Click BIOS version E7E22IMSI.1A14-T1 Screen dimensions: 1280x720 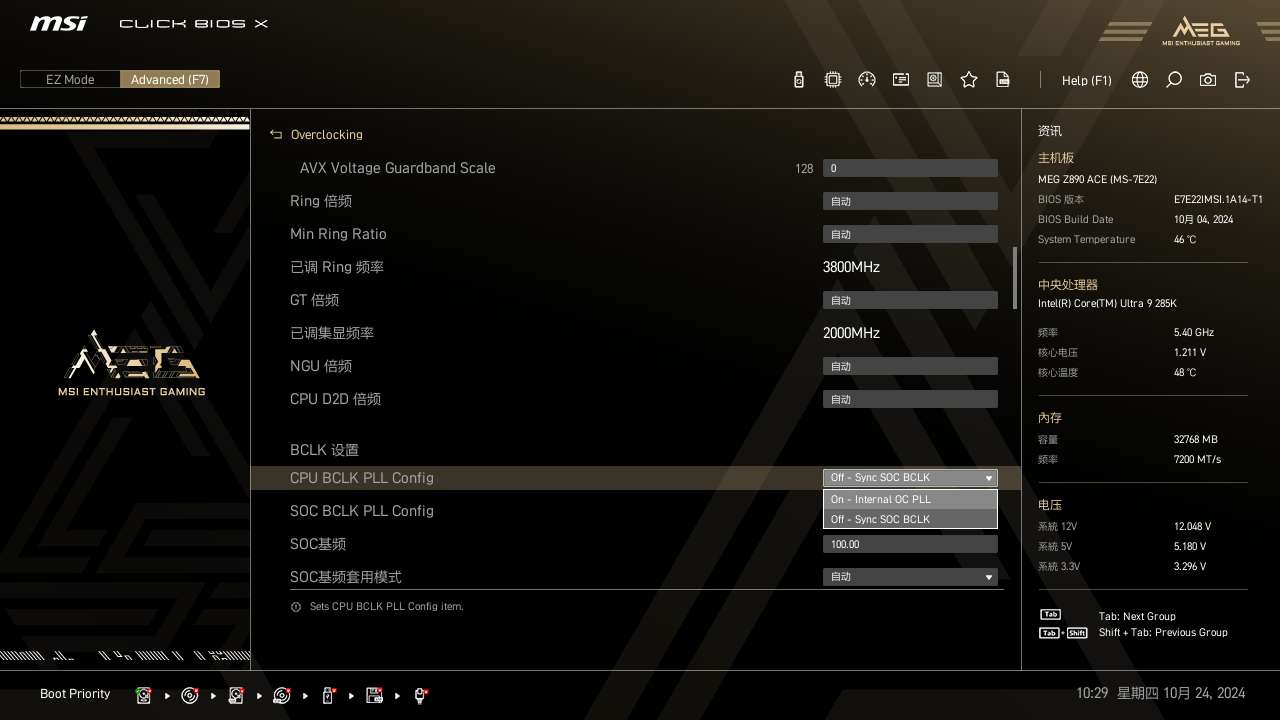[1218, 199]
